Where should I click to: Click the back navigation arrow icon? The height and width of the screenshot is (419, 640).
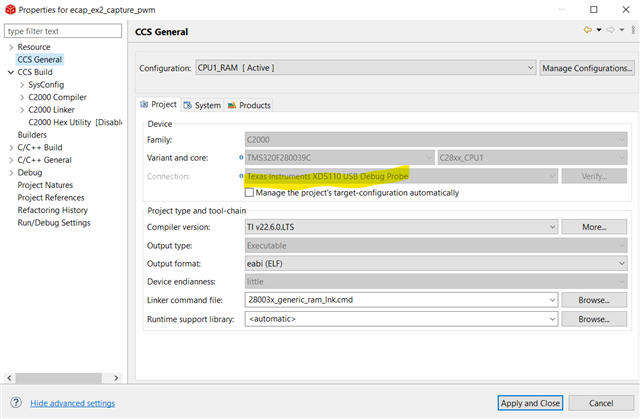[588, 31]
